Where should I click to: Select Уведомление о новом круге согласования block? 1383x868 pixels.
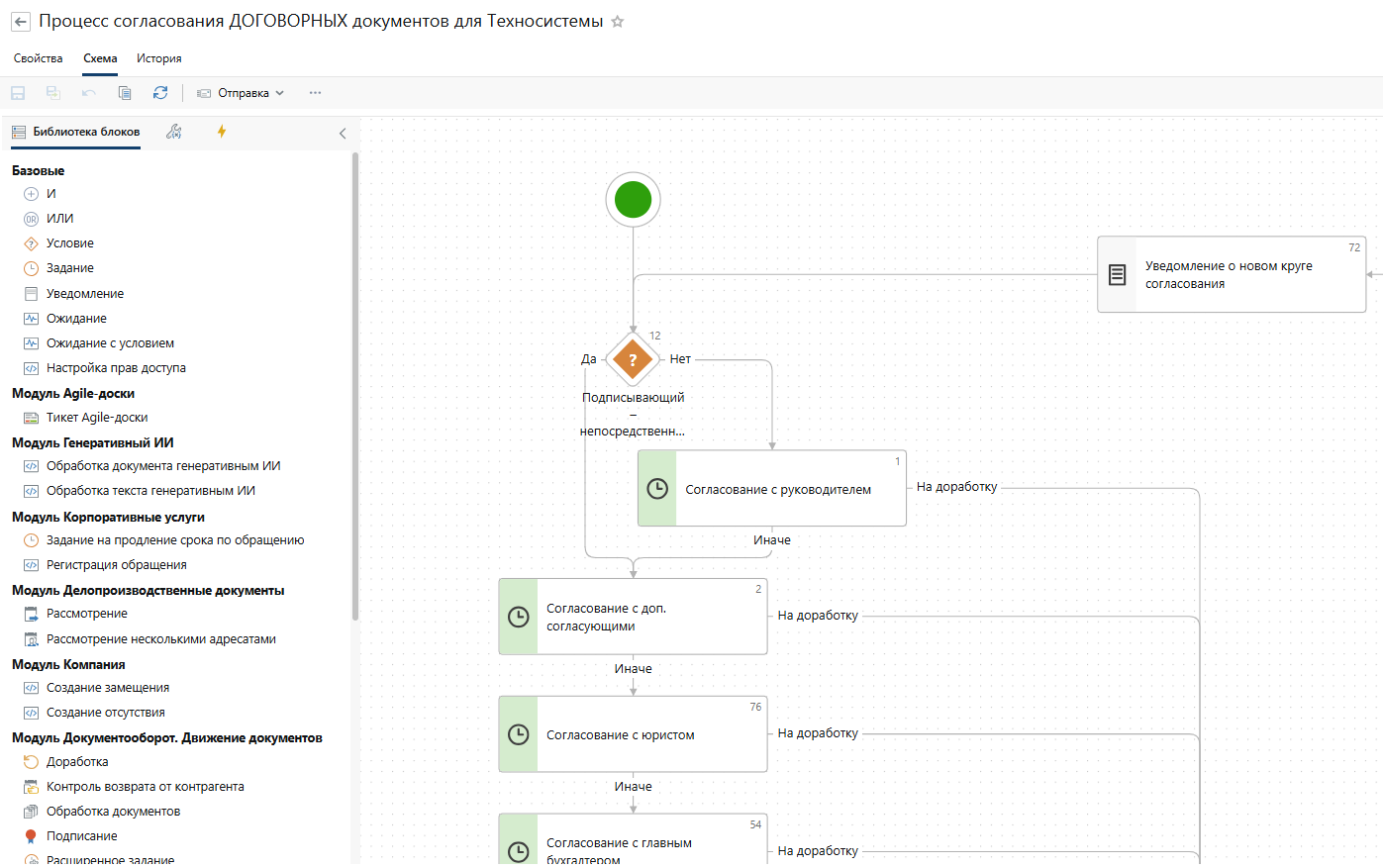pyautogui.click(x=1231, y=275)
